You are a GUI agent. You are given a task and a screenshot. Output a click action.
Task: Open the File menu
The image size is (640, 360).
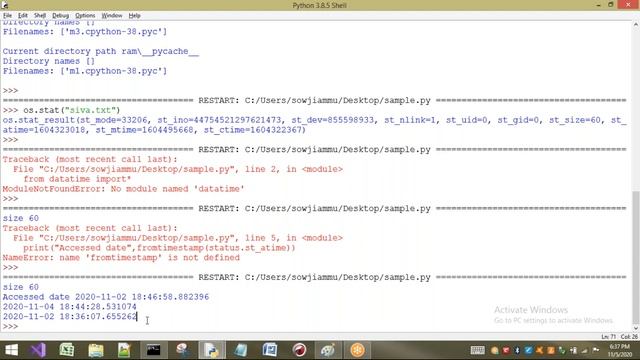tap(7, 16)
